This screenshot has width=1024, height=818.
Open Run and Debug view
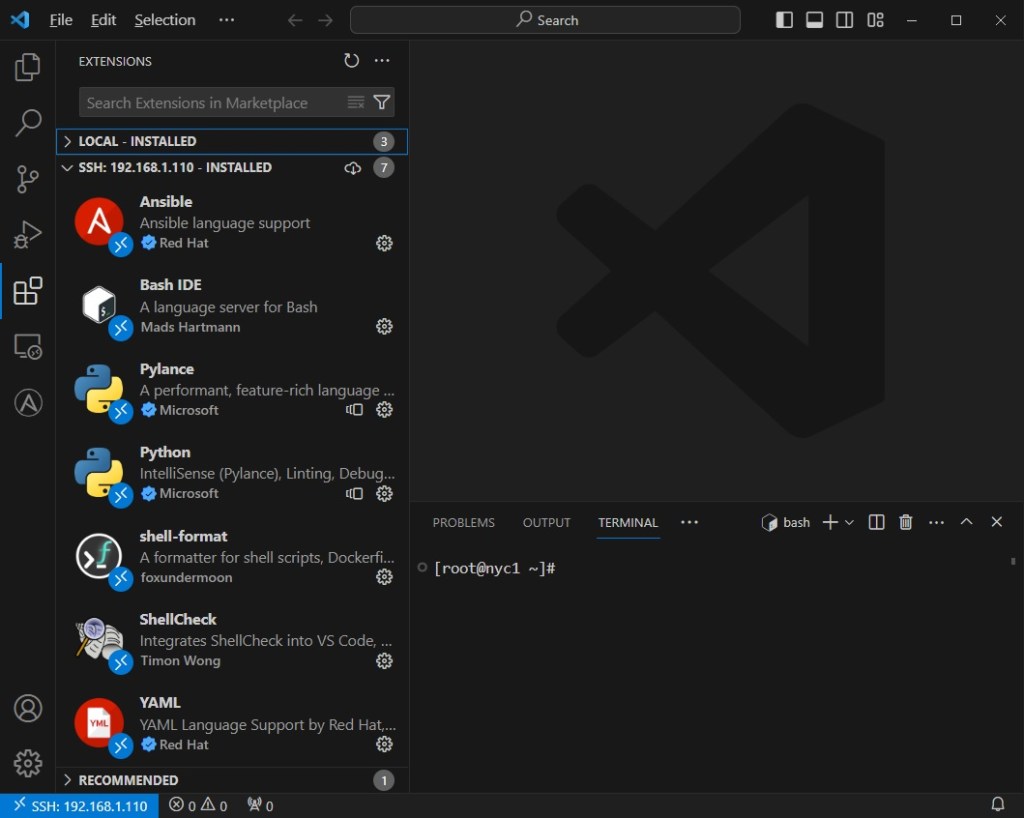[28, 235]
